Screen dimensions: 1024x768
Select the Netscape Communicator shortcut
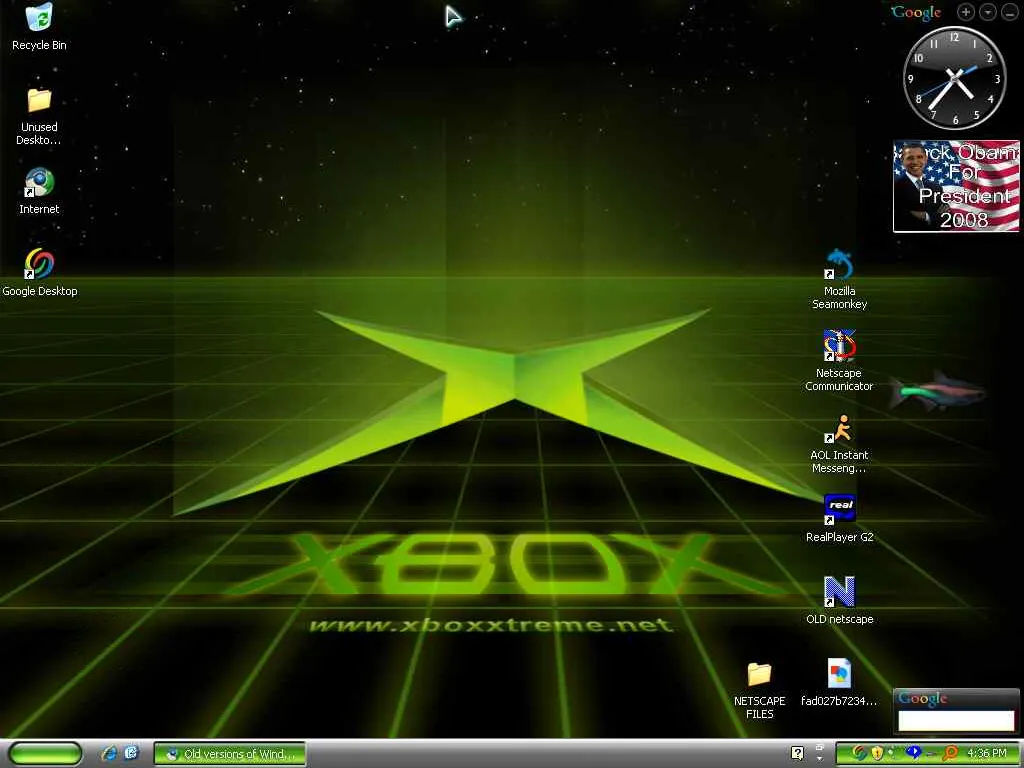point(839,346)
